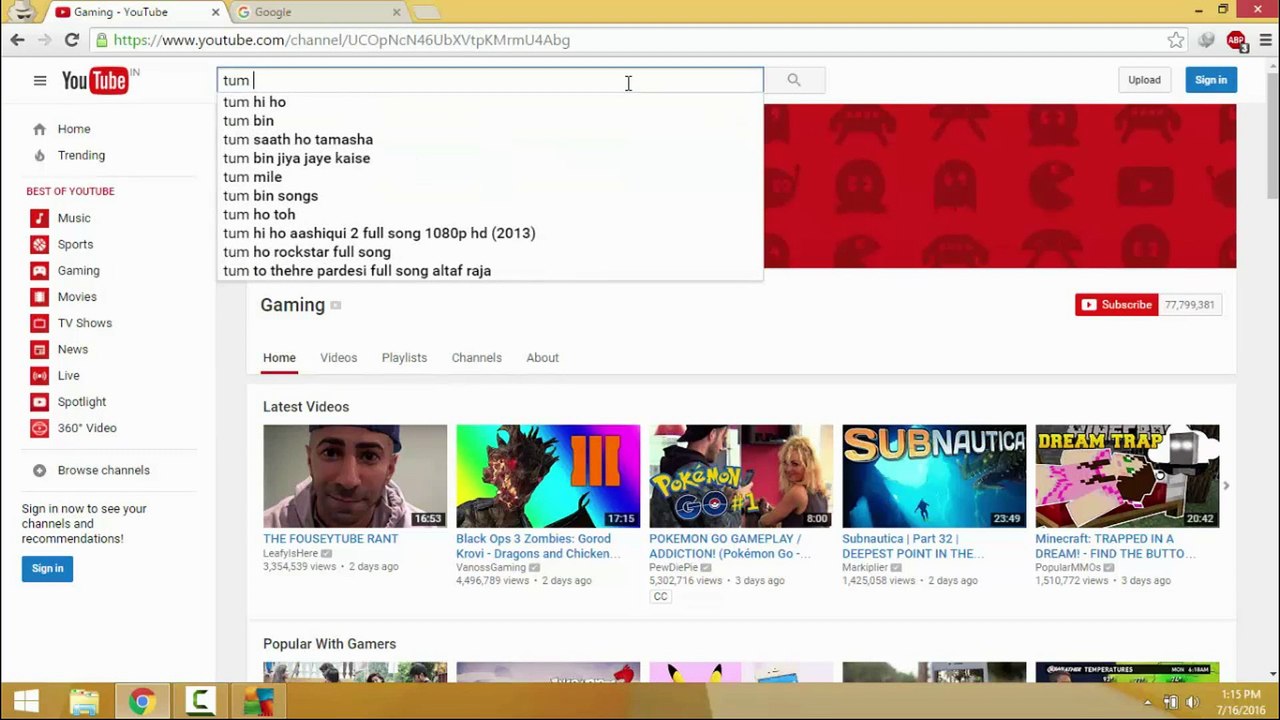Click the Browse channels plus icon
1280x720 pixels.
pyautogui.click(x=39, y=470)
